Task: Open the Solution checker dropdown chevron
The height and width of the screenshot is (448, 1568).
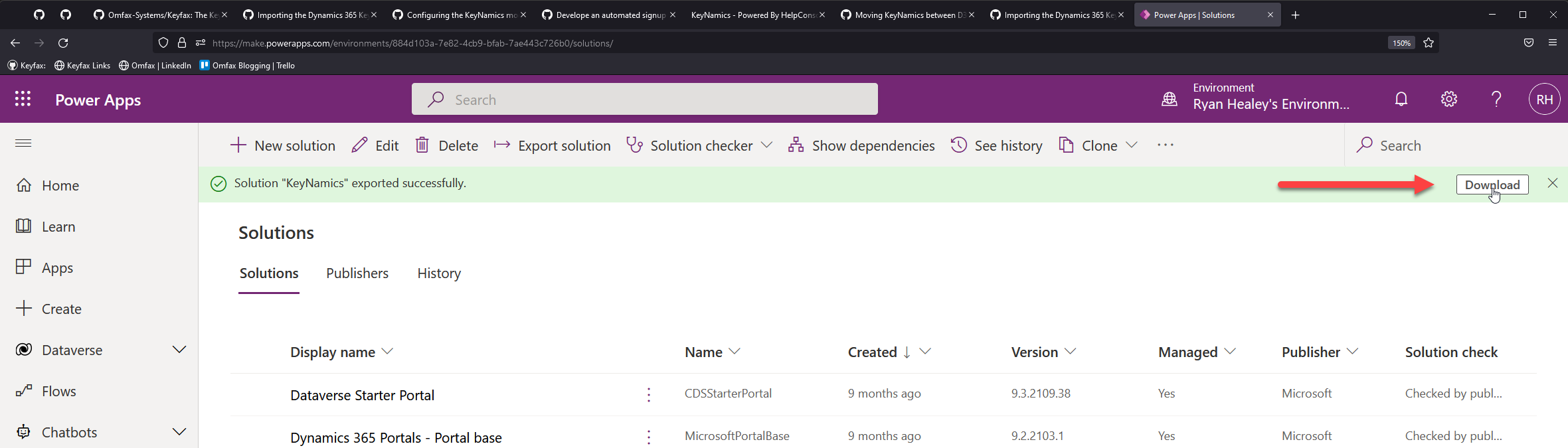Action: (x=766, y=145)
